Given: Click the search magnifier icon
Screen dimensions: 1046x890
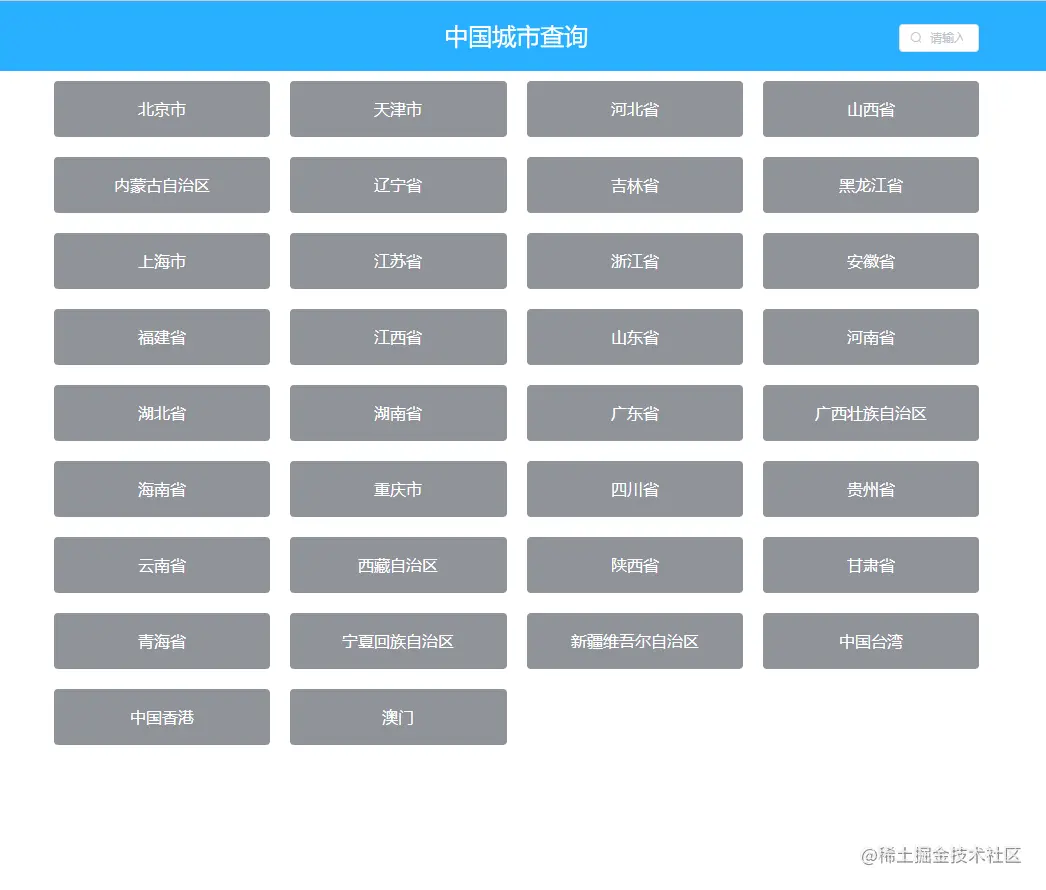Looking at the screenshot, I should tap(916, 38).
